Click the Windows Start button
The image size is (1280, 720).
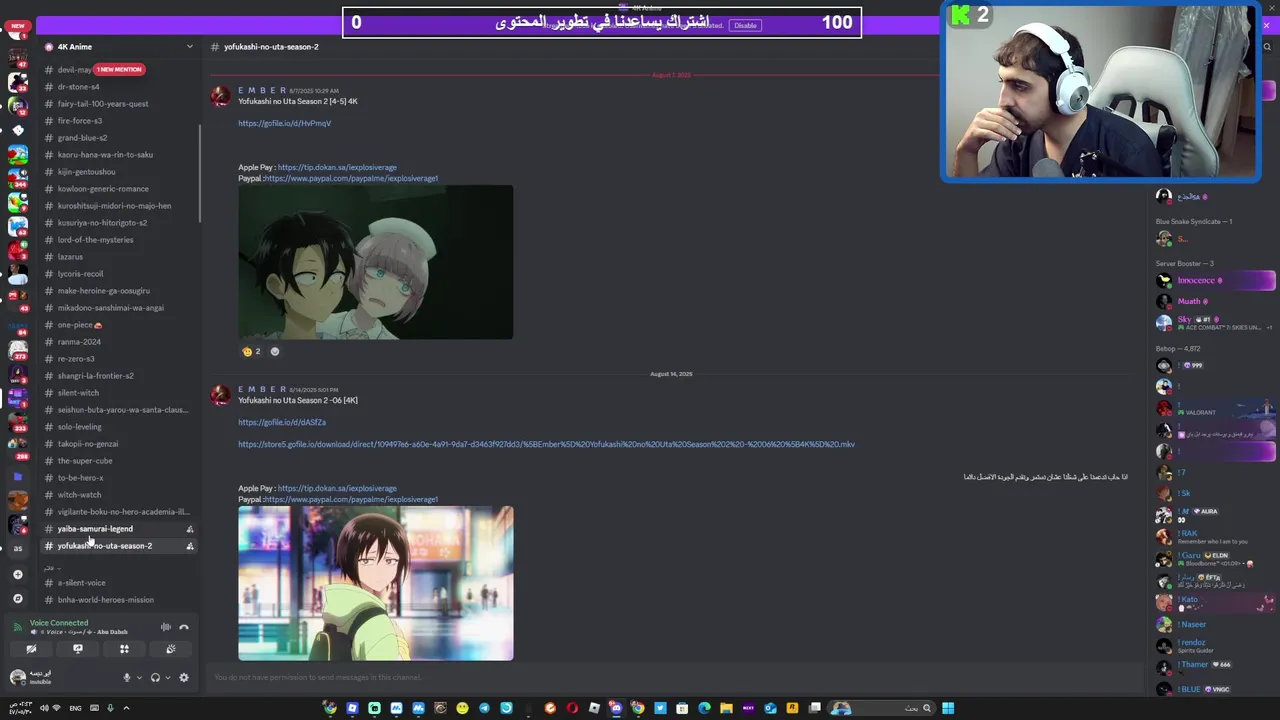947,708
